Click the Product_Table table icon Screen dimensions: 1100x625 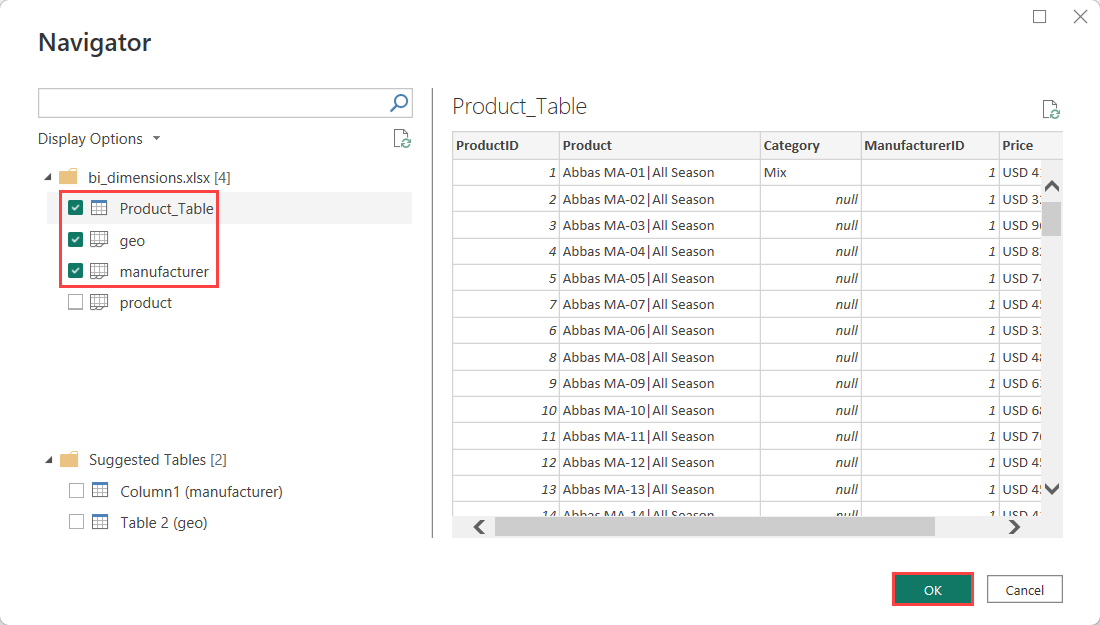(99, 208)
